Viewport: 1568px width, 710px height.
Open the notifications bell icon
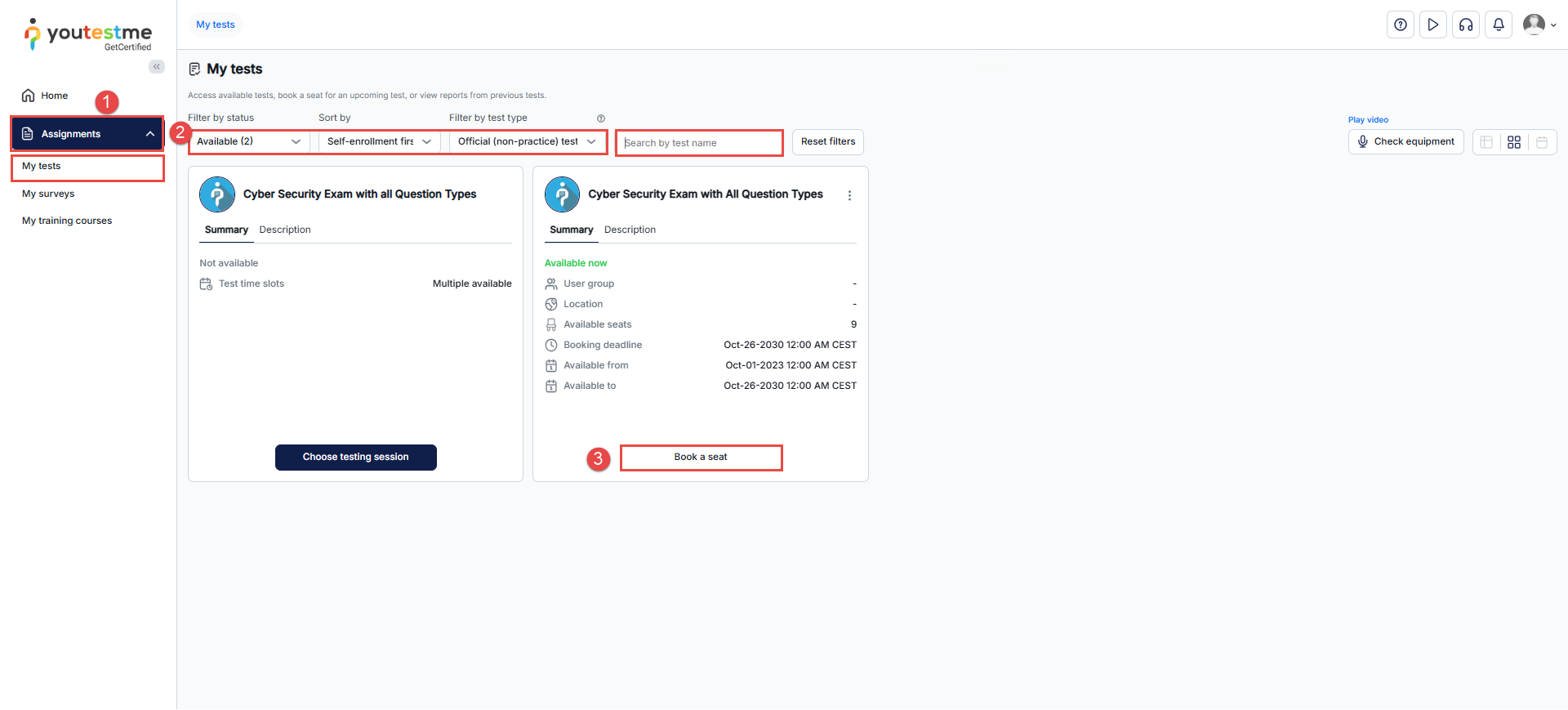[1499, 25]
